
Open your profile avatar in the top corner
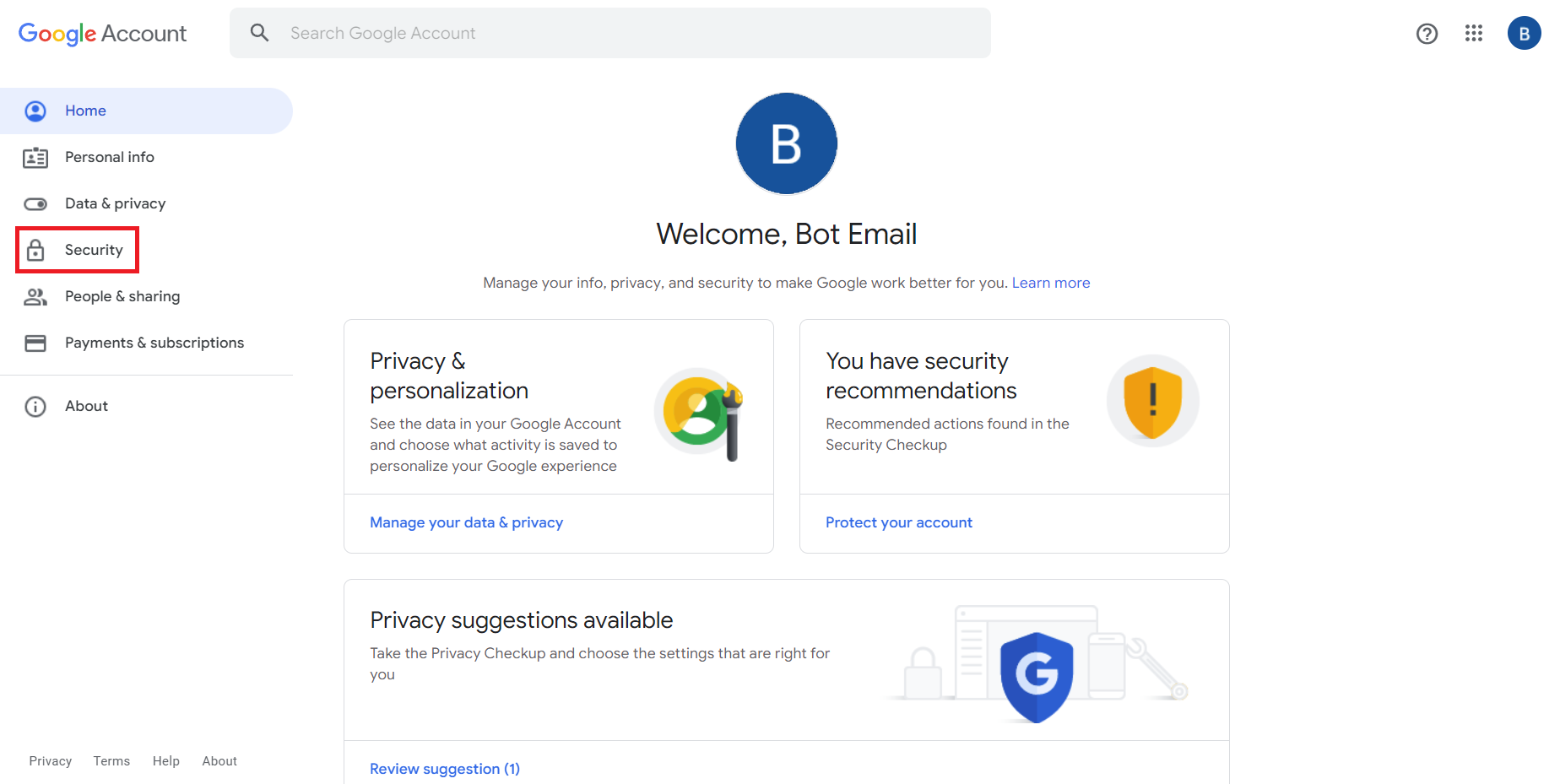[x=1524, y=33]
